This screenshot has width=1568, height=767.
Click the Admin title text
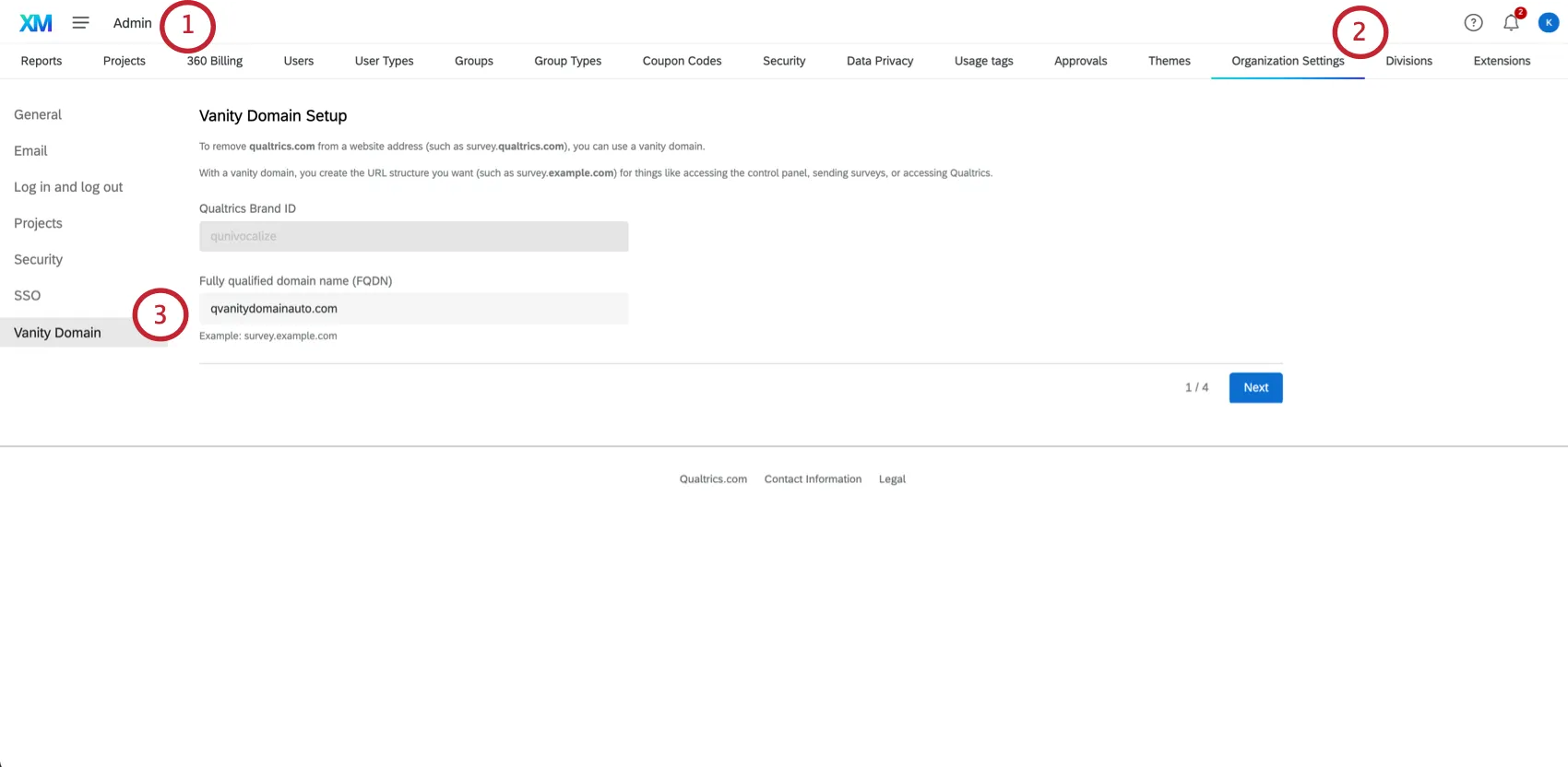(x=133, y=23)
